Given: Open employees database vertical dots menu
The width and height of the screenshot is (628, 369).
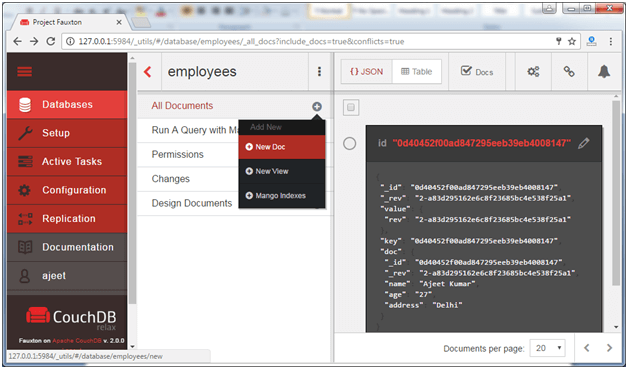Looking at the screenshot, I should (x=319, y=71).
